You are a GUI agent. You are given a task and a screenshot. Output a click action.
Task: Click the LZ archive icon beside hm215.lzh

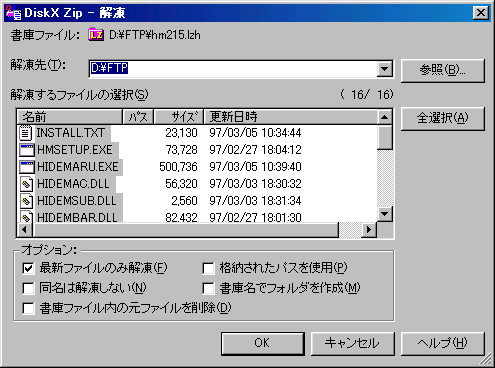96,35
